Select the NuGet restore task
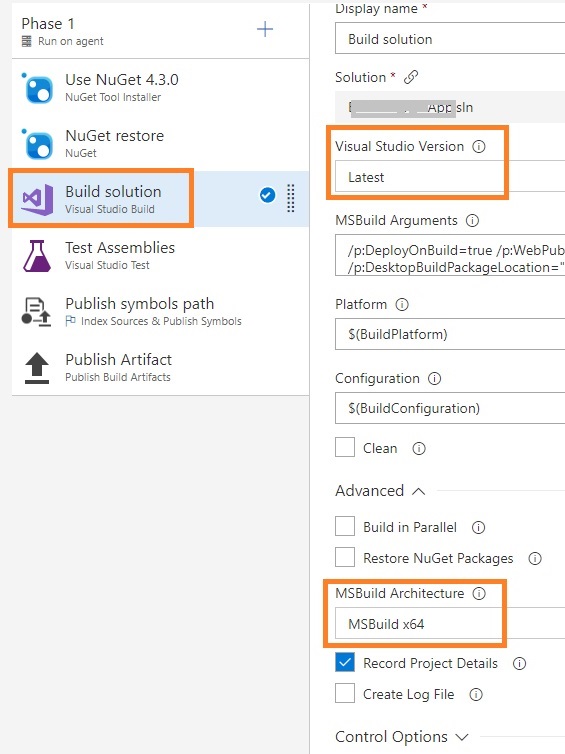 pos(160,143)
